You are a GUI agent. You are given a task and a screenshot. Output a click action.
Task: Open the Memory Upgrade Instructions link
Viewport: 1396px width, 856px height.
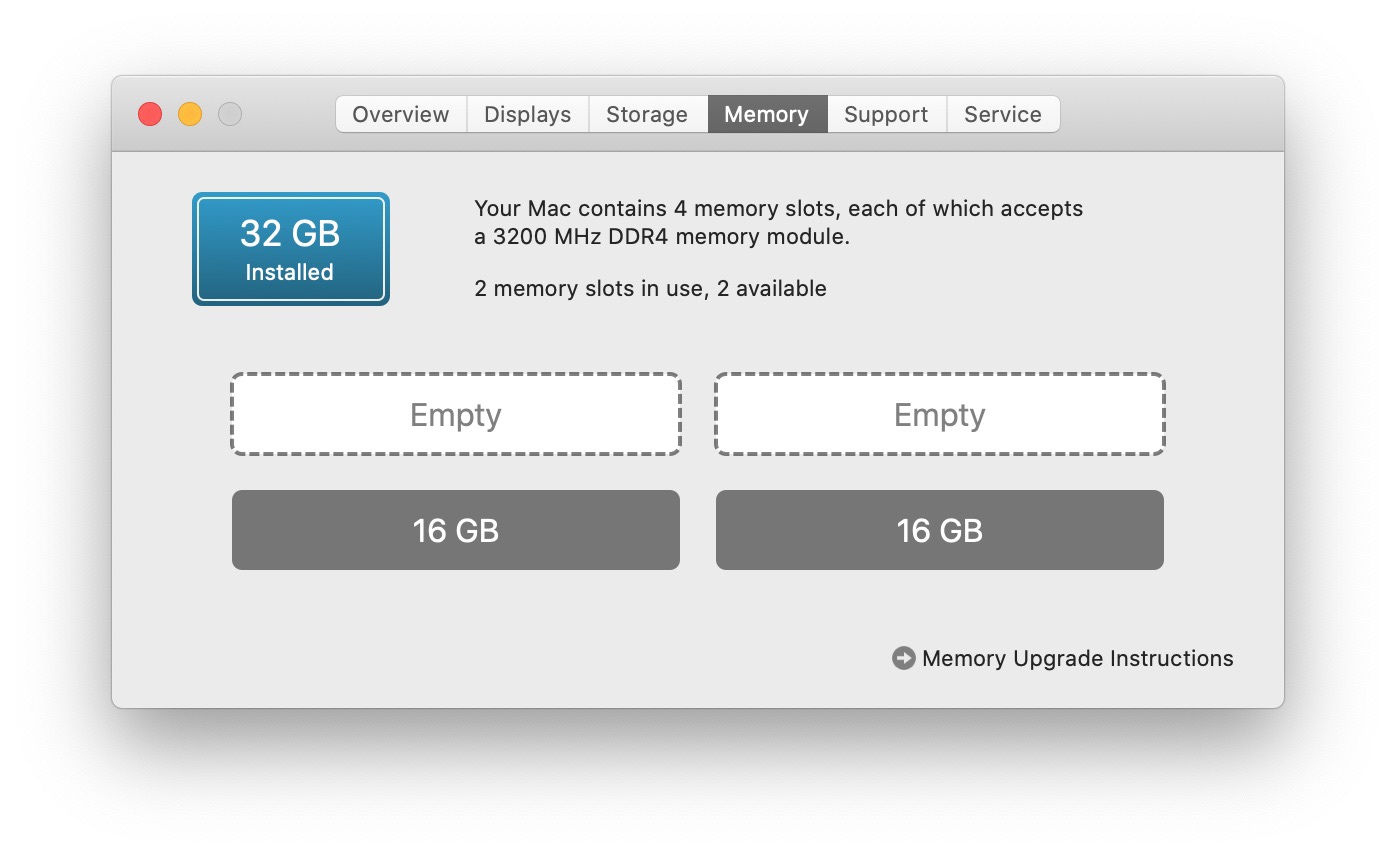point(1078,658)
